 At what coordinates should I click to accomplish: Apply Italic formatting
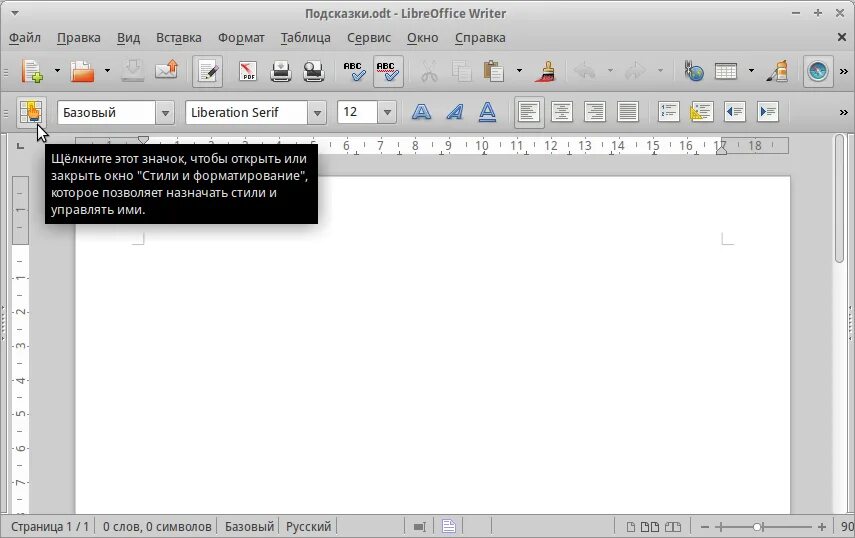pyautogui.click(x=454, y=112)
